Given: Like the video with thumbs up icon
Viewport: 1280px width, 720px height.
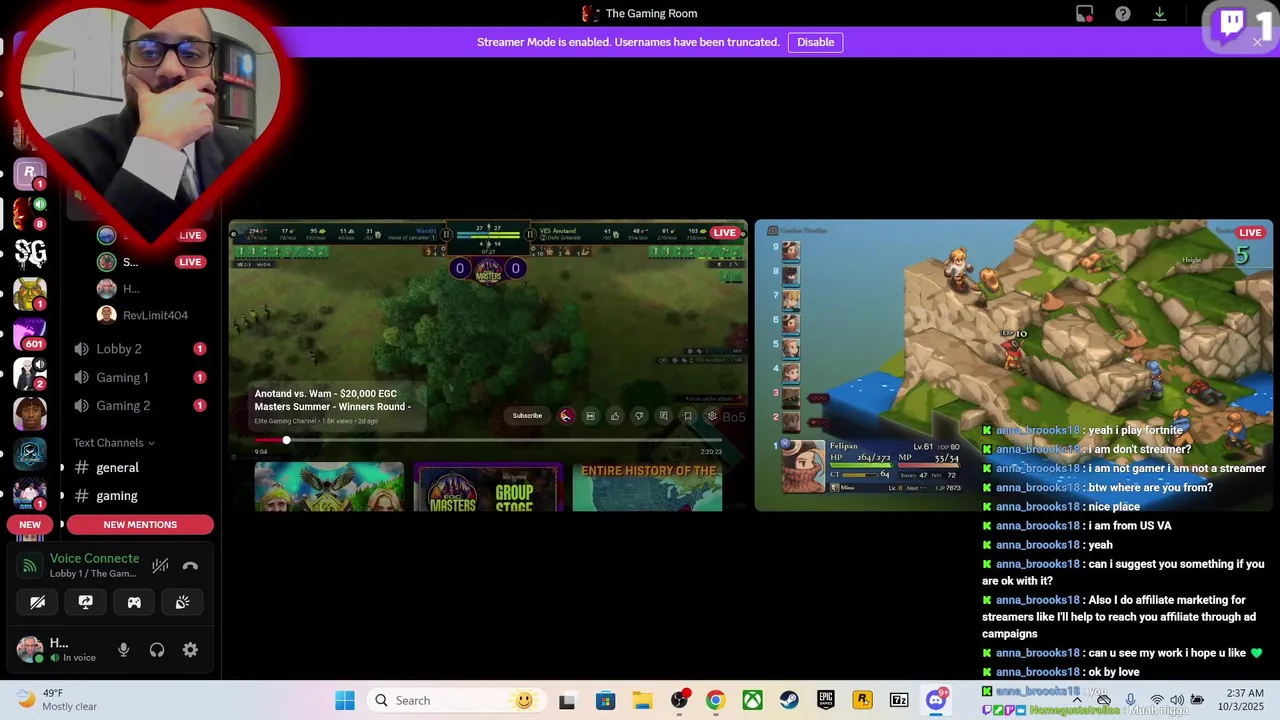Looking at the screenshot, I should (615, 416).
